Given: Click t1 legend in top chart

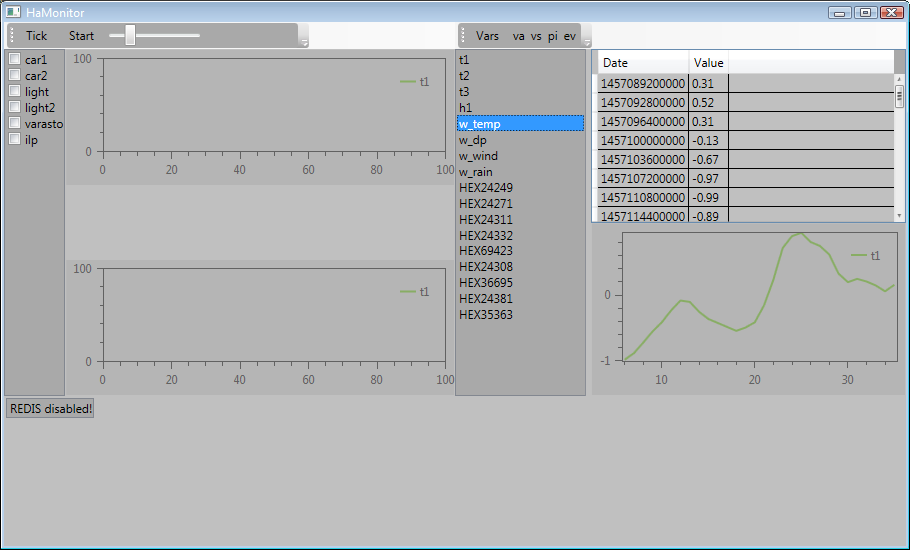Looking at the screenshot, I should point(415,82).
